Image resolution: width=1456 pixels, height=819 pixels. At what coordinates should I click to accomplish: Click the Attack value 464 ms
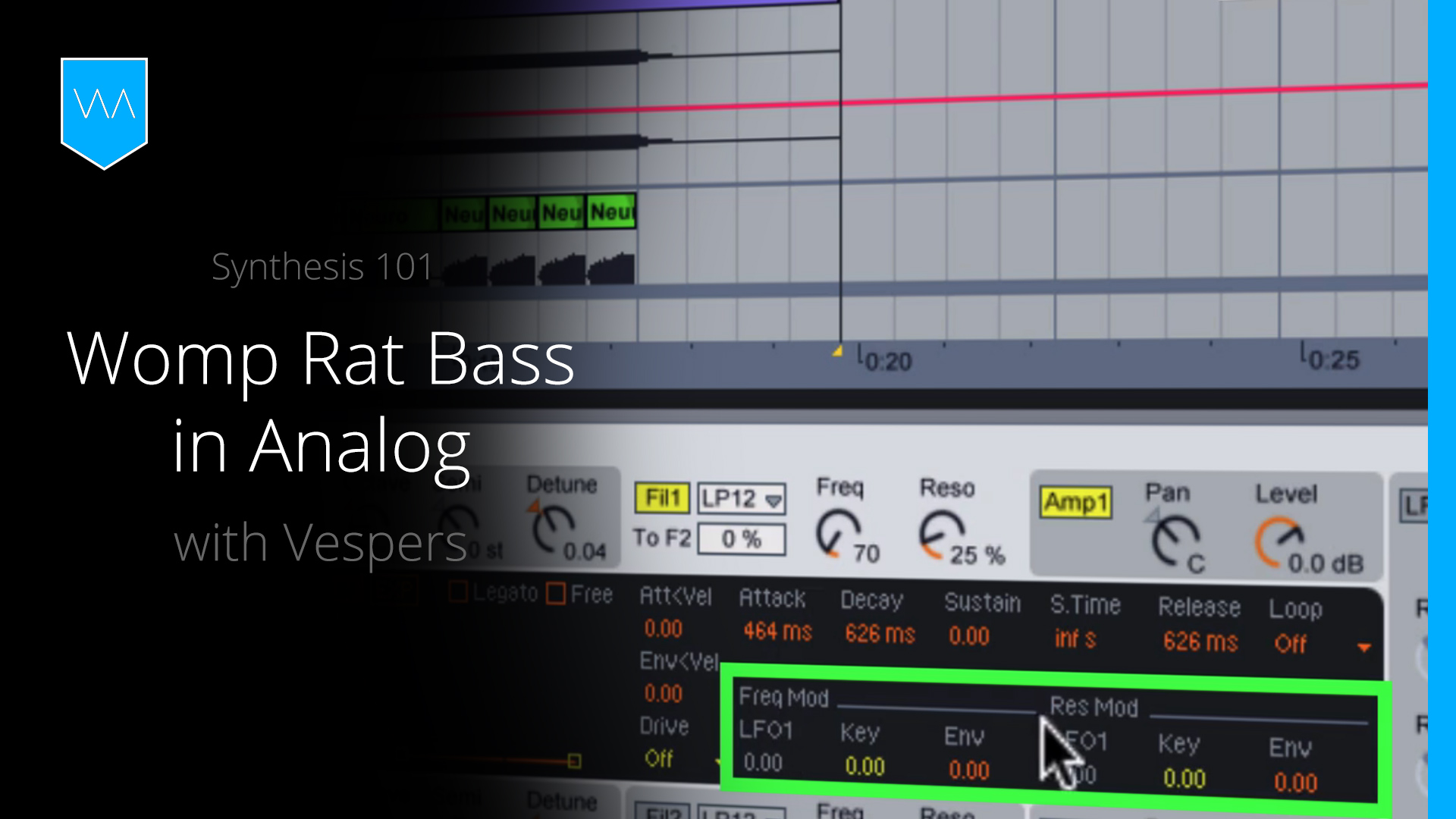coord(777,631)
